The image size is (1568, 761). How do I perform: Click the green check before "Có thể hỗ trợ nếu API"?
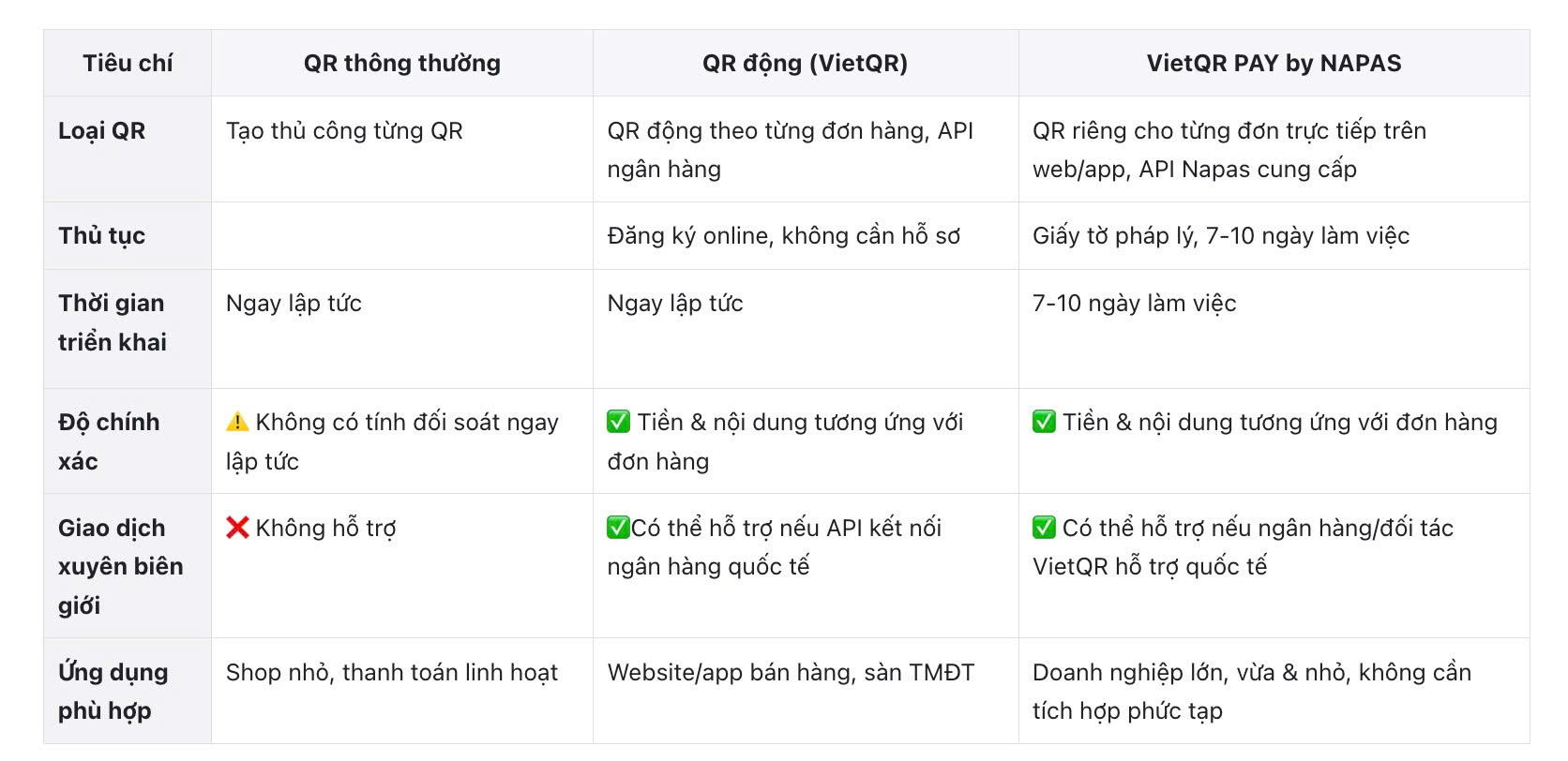618,529
